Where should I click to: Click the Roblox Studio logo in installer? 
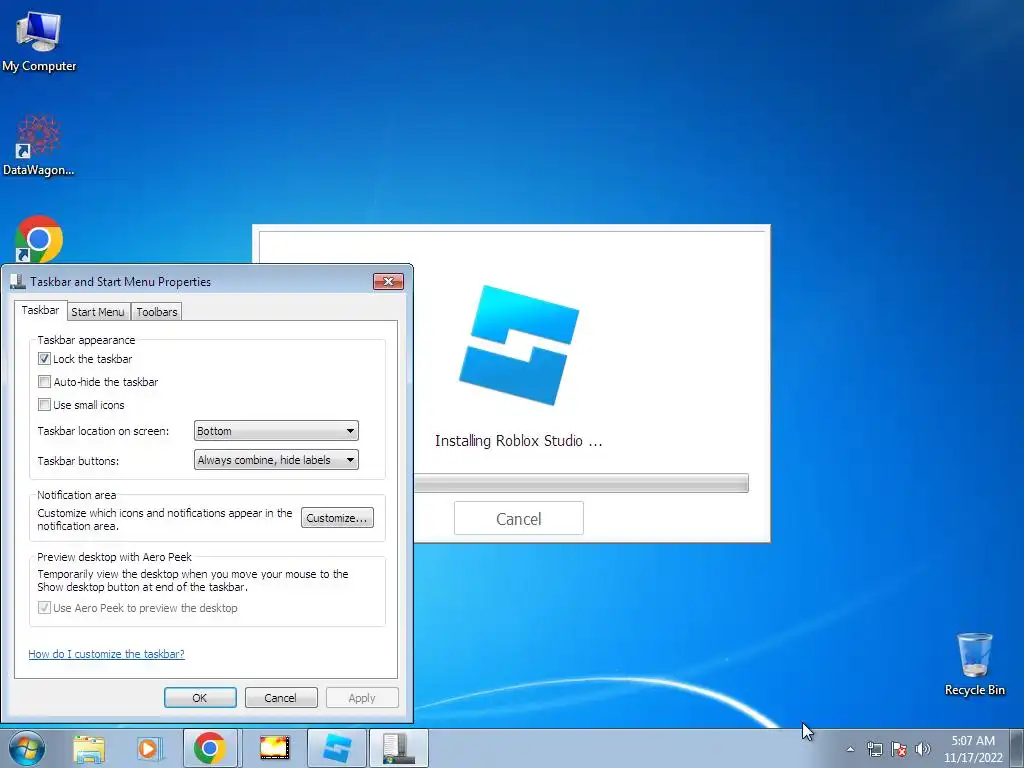(x=519, y=345)
